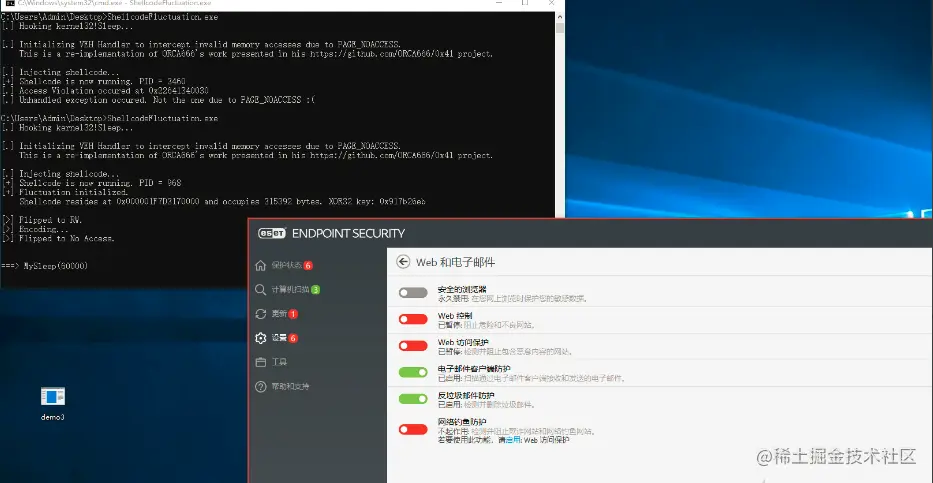Click the 'Flipped to RW.' line in cmd
The width and height of the screenshot is (933, 483).
(42, 220)
